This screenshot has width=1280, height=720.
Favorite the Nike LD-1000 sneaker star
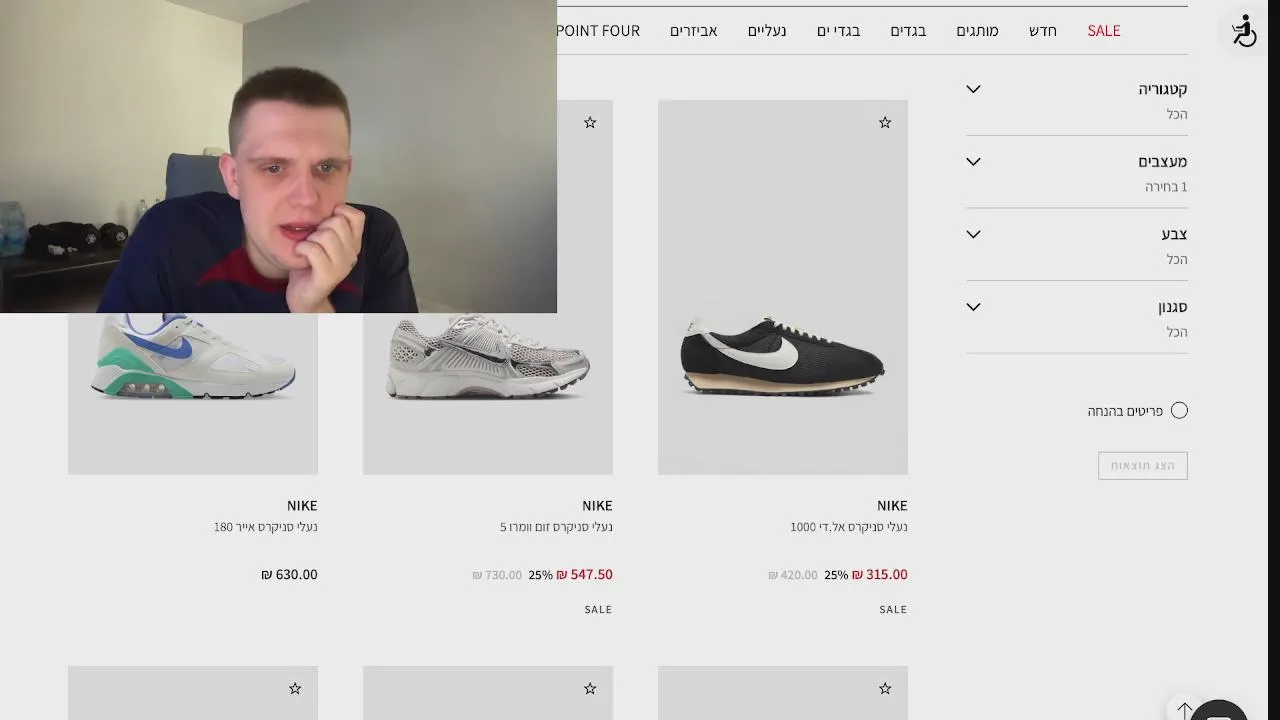coord(885,122)
